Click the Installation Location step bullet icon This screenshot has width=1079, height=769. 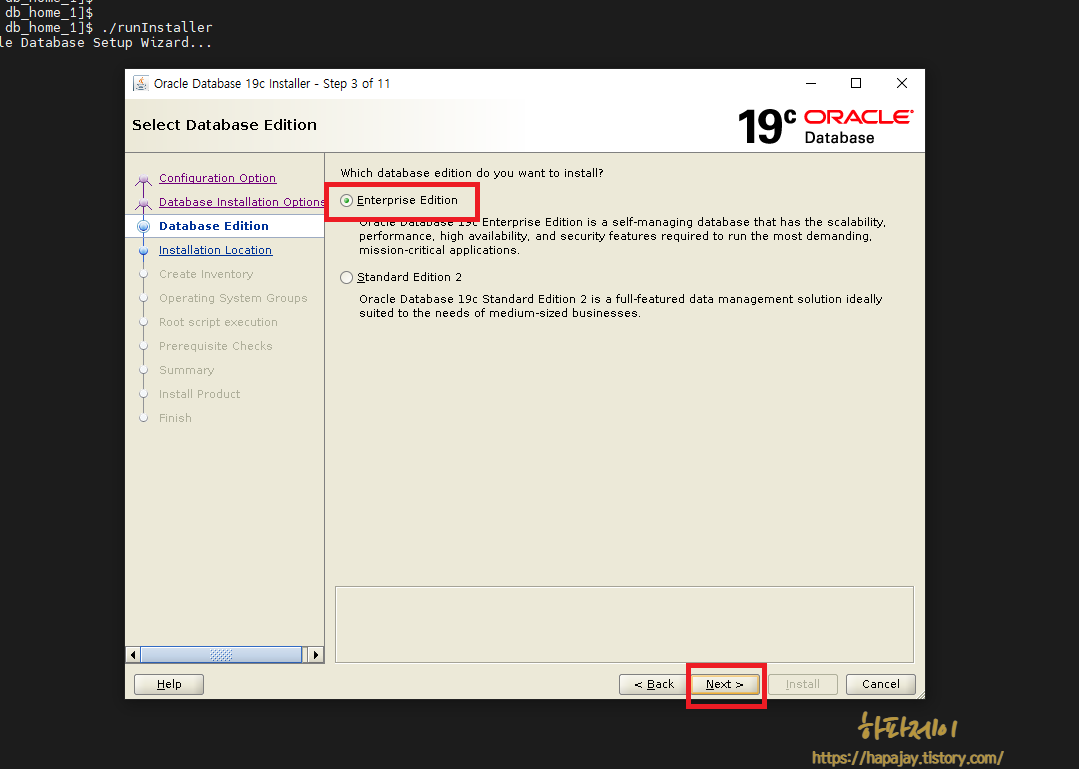143,251
